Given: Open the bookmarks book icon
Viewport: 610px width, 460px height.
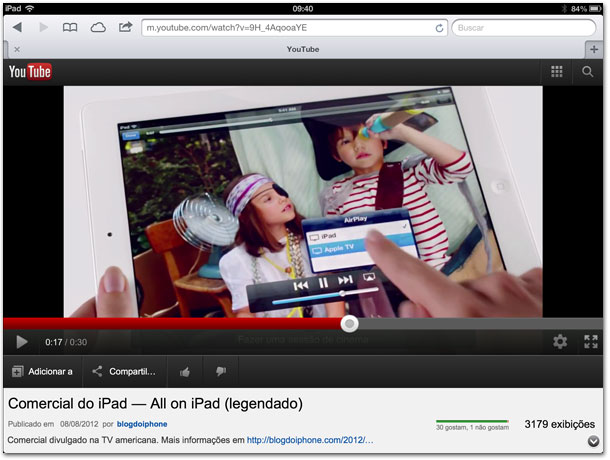Looking at the screenshot, I should click(x=70, y=28).
